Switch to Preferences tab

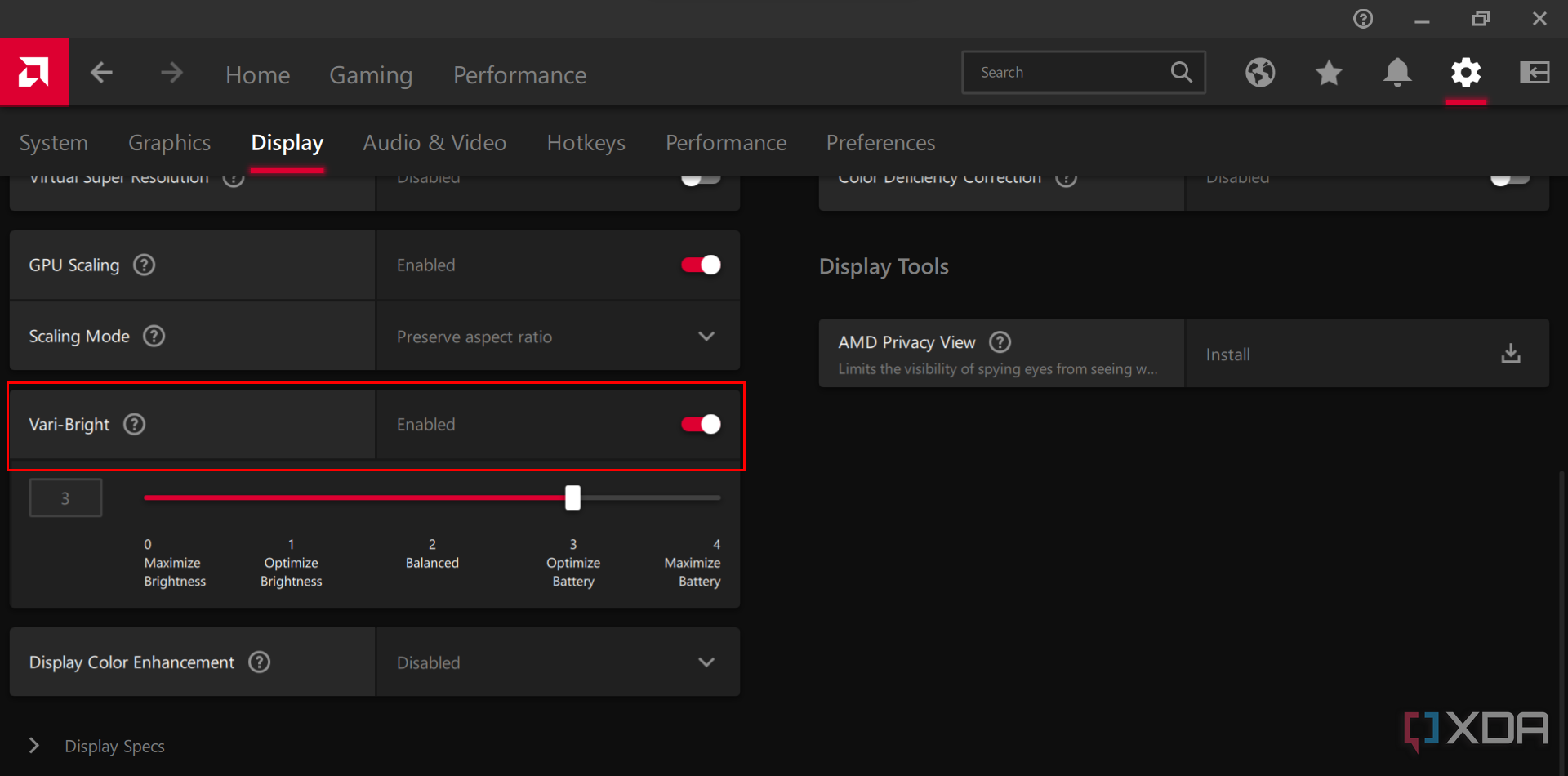(x=880, y=143)
